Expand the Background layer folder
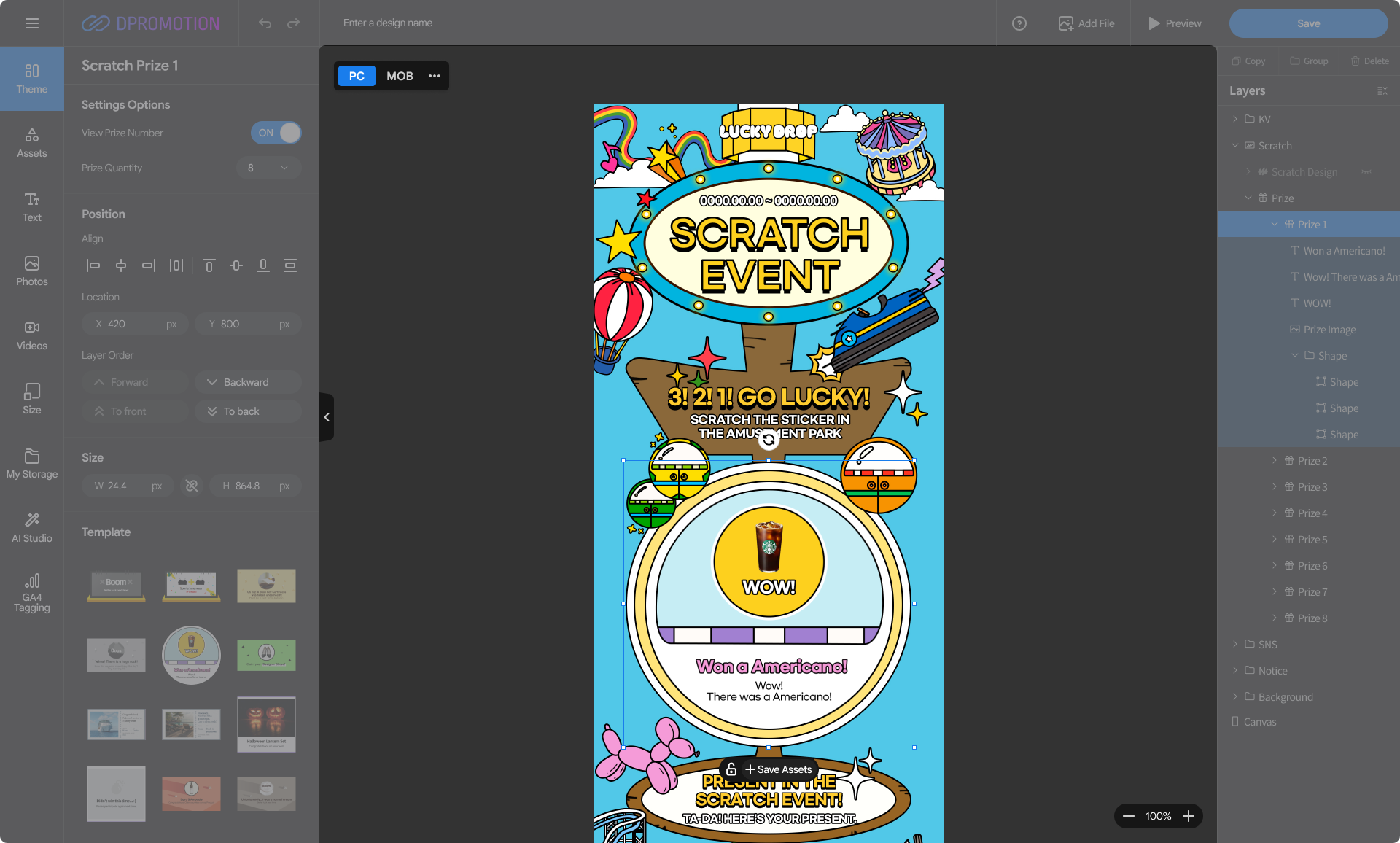This screenshot has width=1400, height=843. [x=1235, y=697]
